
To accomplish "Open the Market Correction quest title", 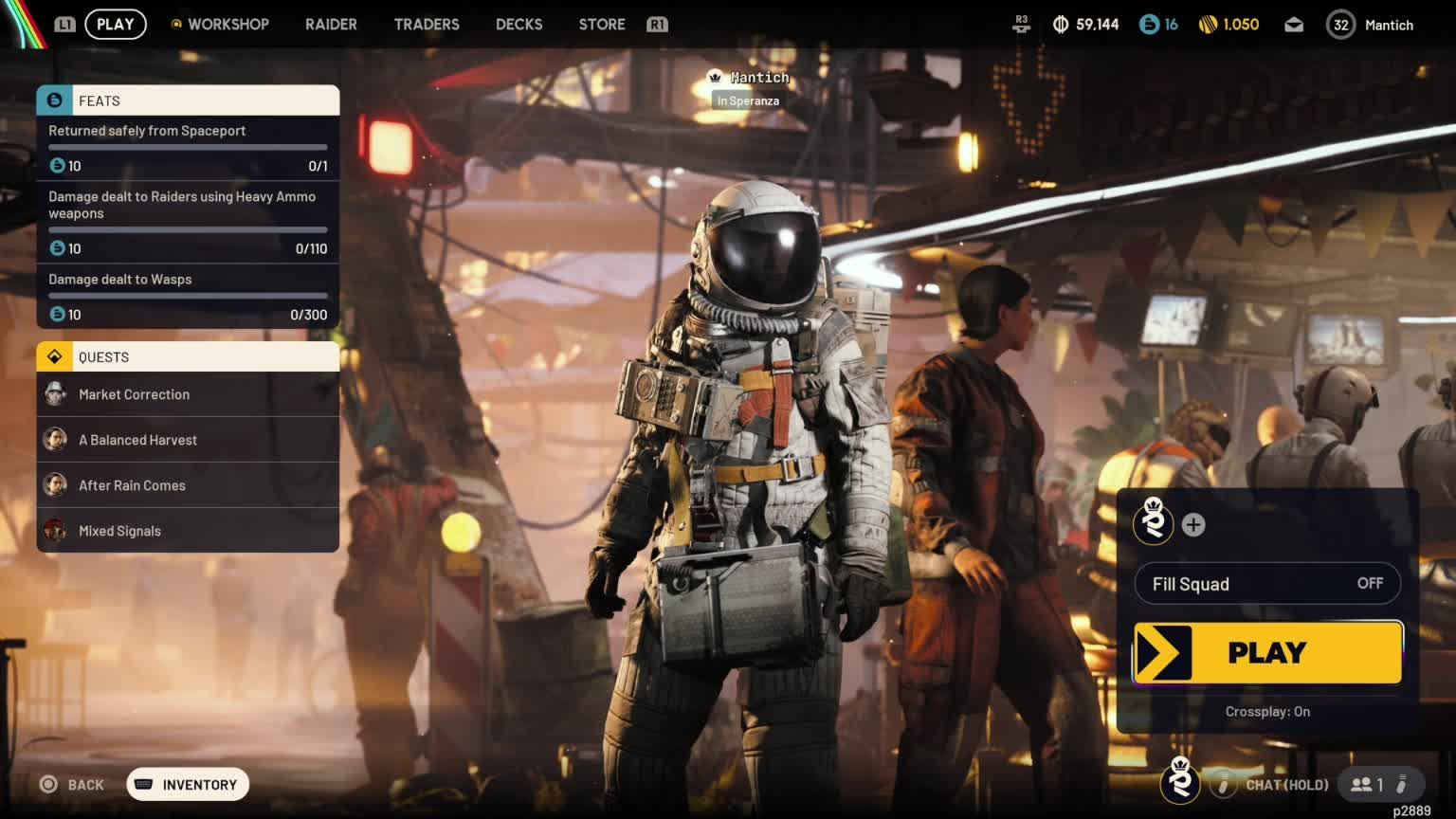I will [x=135, y=394].
